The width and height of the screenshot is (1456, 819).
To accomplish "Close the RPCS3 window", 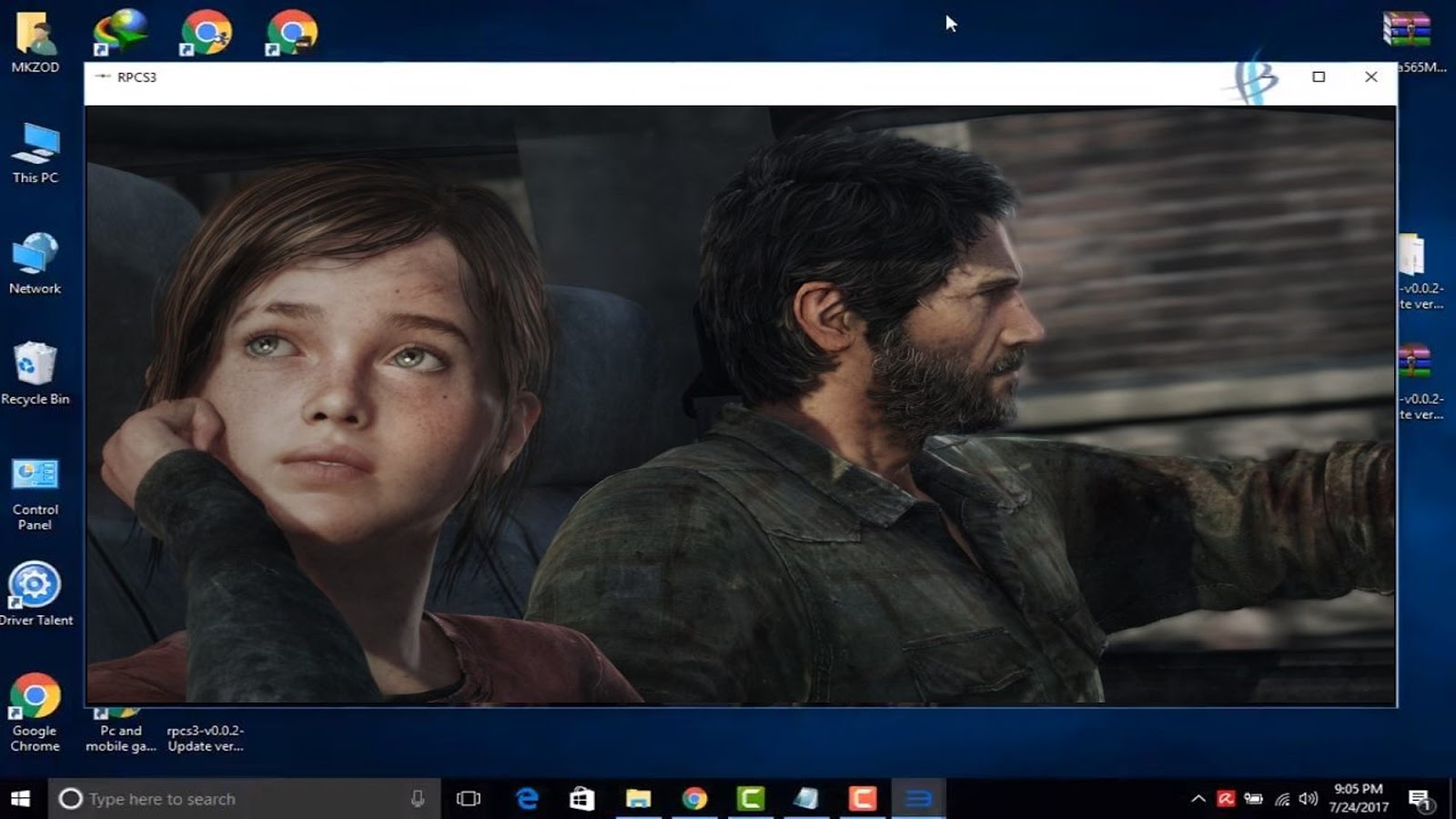I will tap(1371, 77).
